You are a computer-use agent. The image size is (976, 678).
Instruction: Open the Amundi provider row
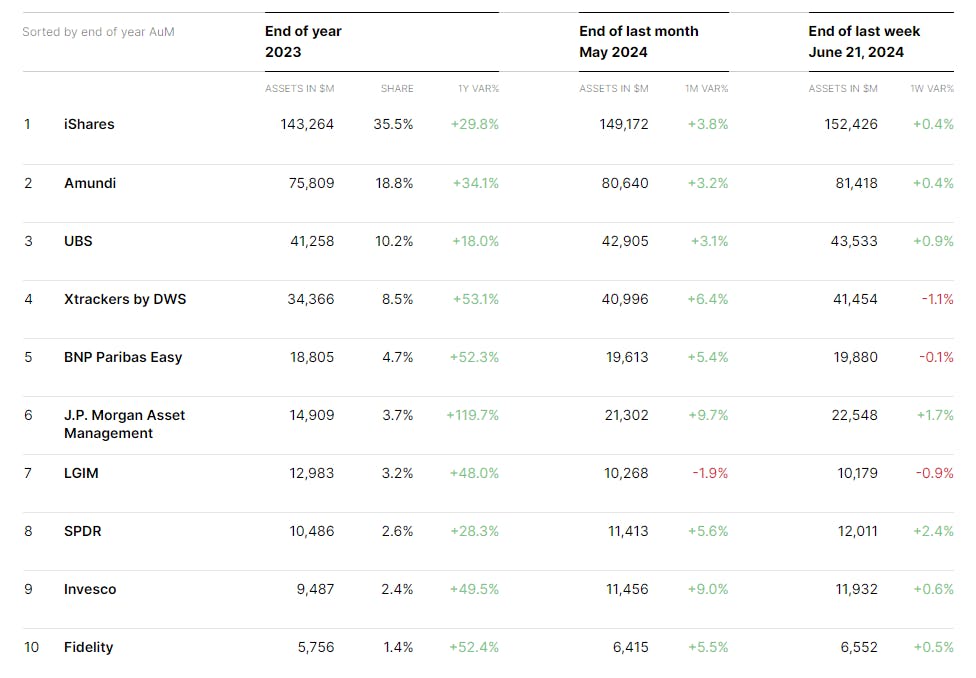[x=90, y=183]
